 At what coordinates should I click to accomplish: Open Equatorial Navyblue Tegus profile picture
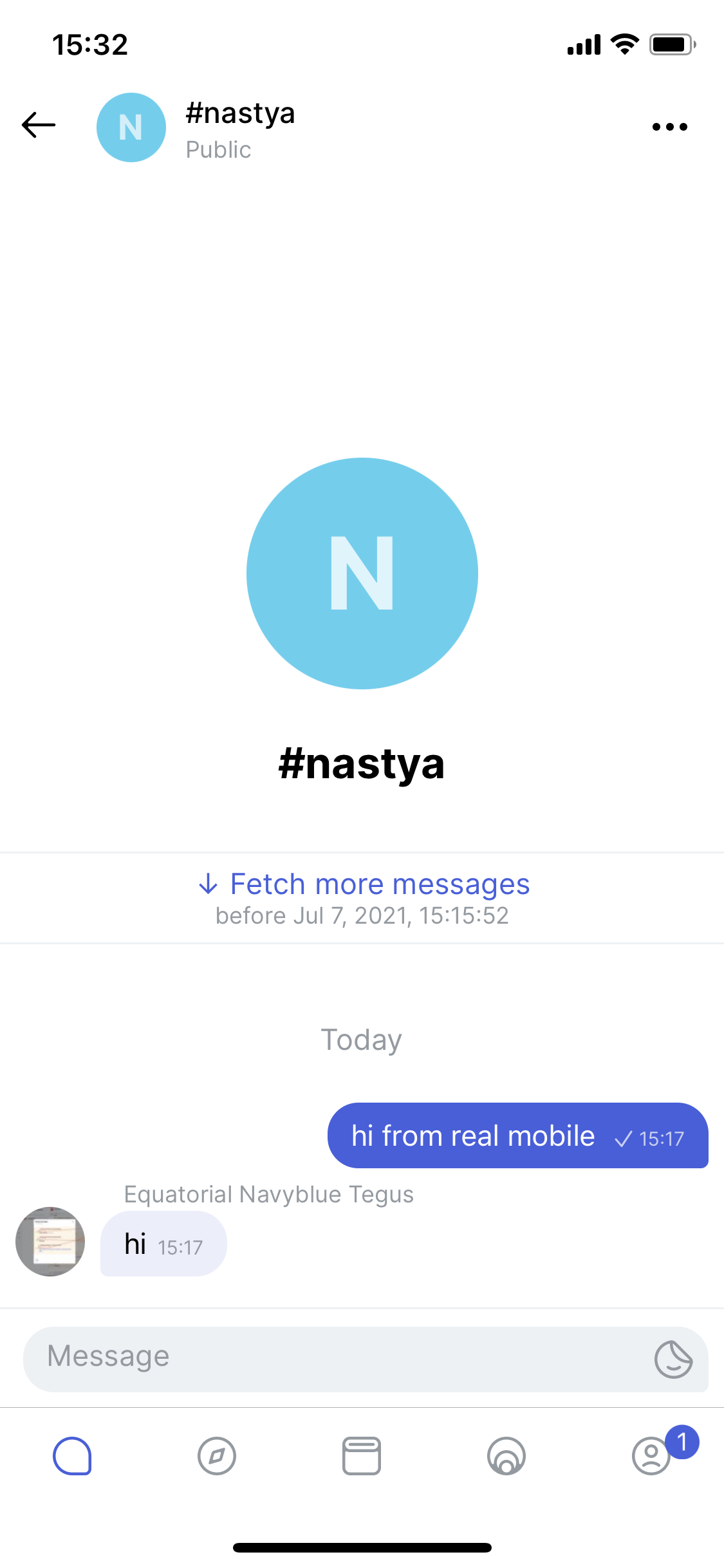pyautogui.click(x=50, y=1242)
